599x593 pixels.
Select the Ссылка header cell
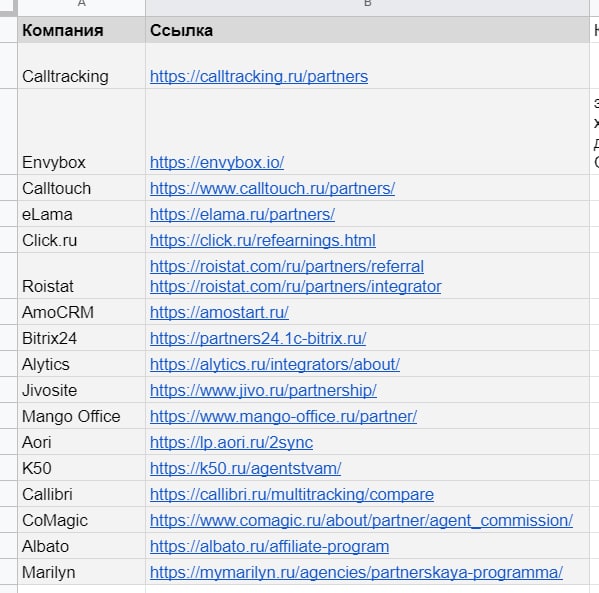point(367,30)
